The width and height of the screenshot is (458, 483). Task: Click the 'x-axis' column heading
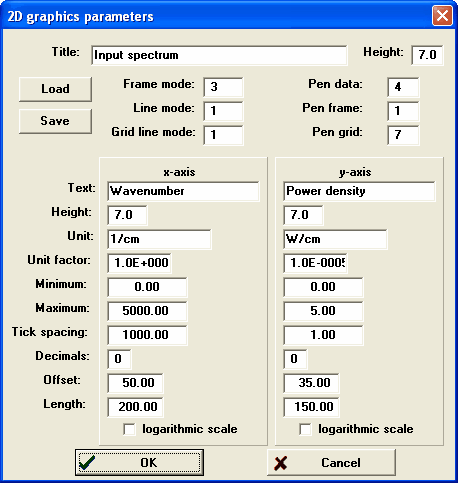tap(179, 172)
